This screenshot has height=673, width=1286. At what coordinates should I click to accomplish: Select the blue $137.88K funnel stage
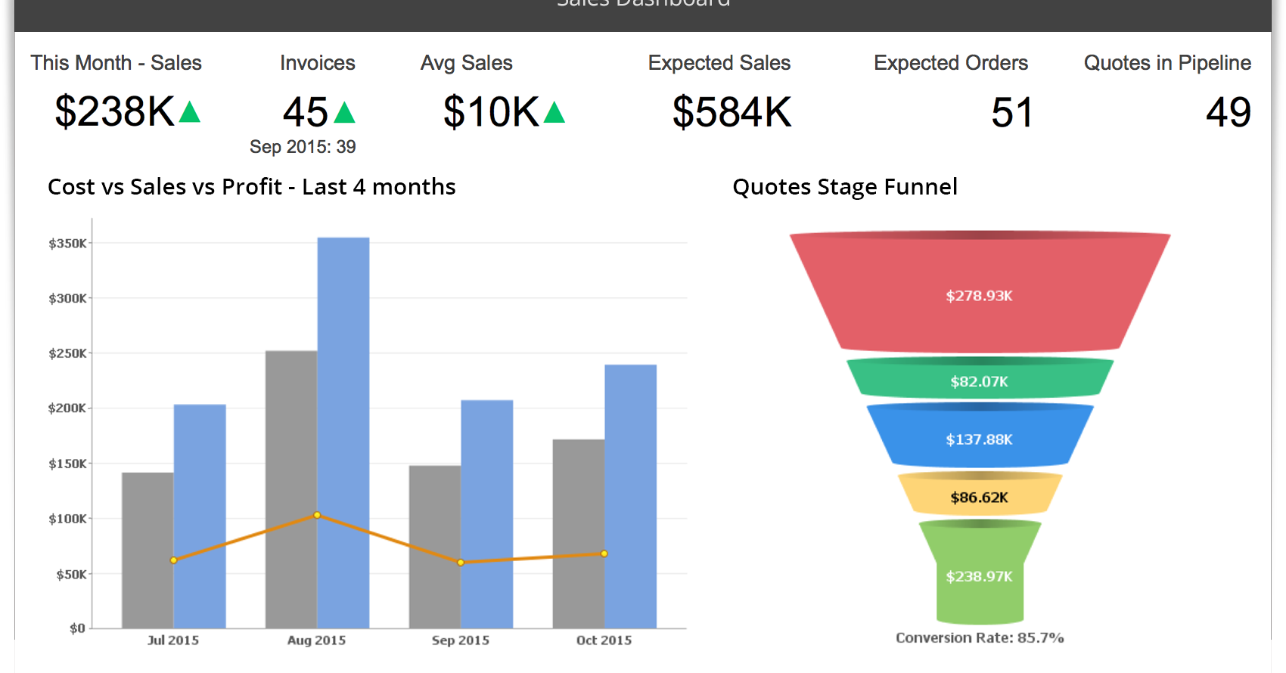(x=979, y=439)
